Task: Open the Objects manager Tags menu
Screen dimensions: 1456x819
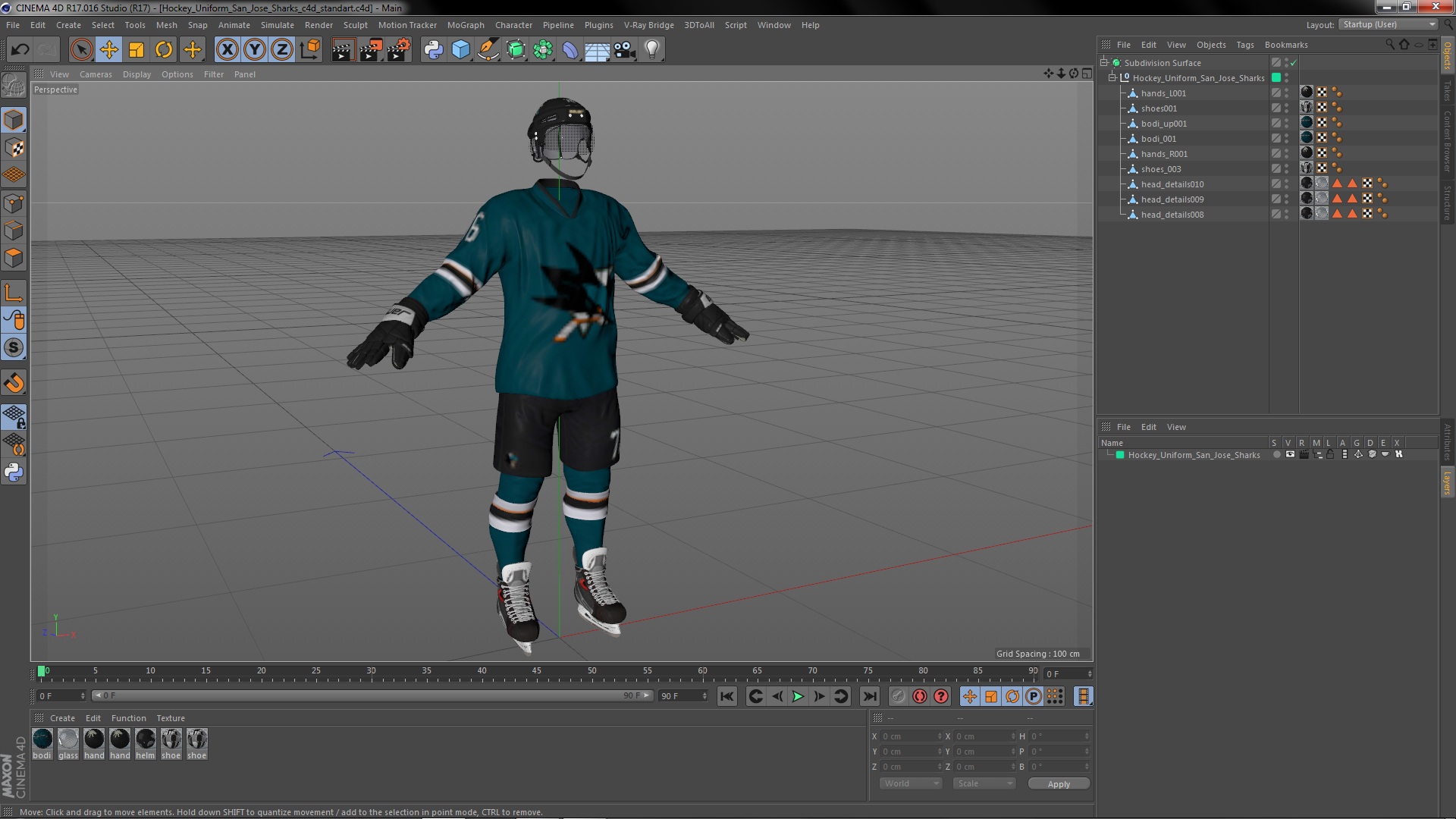Action: pyautogui.click(x=1245, y=45)
